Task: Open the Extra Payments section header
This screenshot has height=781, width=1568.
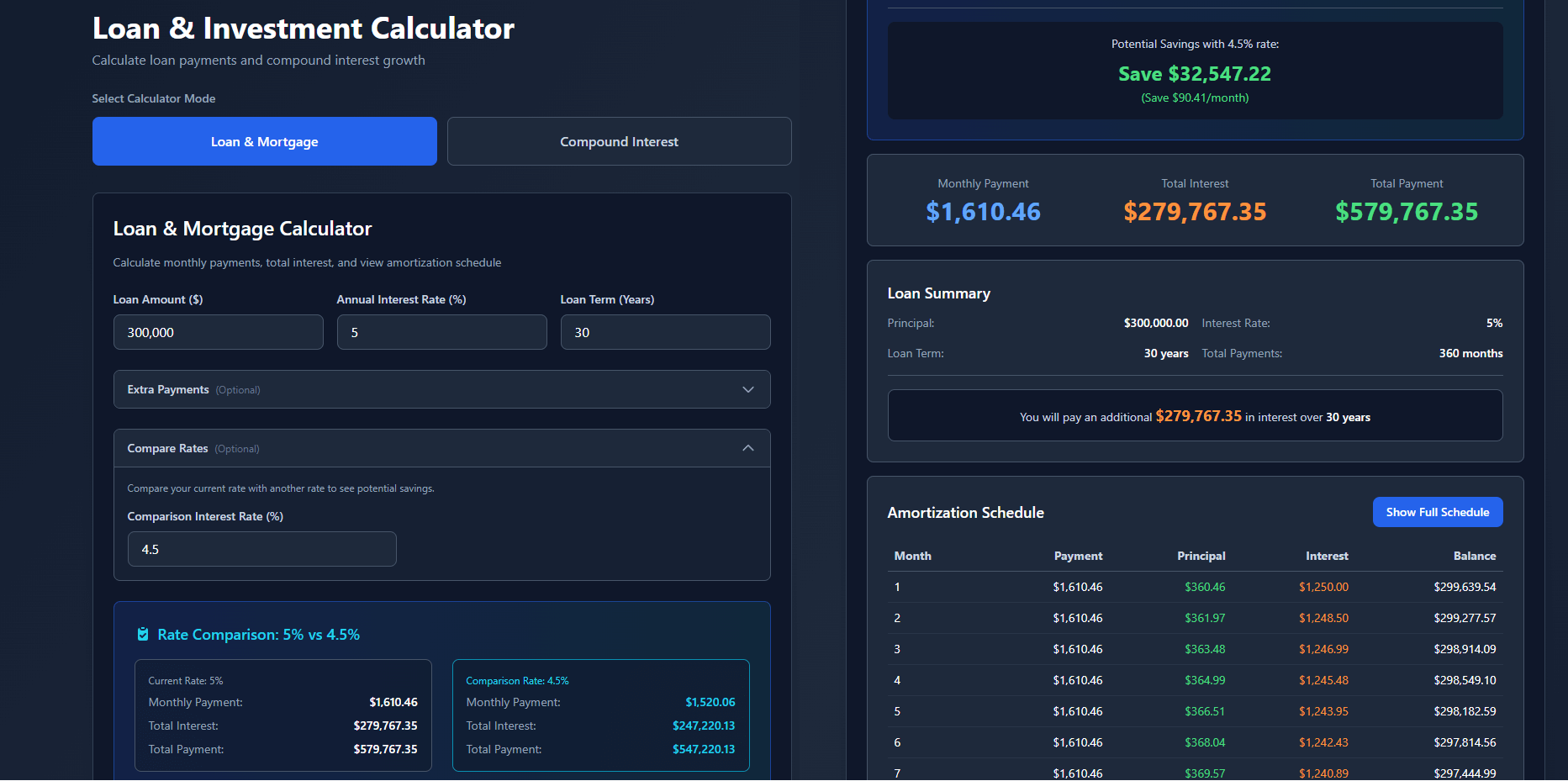Action: (x=420, y=389)
